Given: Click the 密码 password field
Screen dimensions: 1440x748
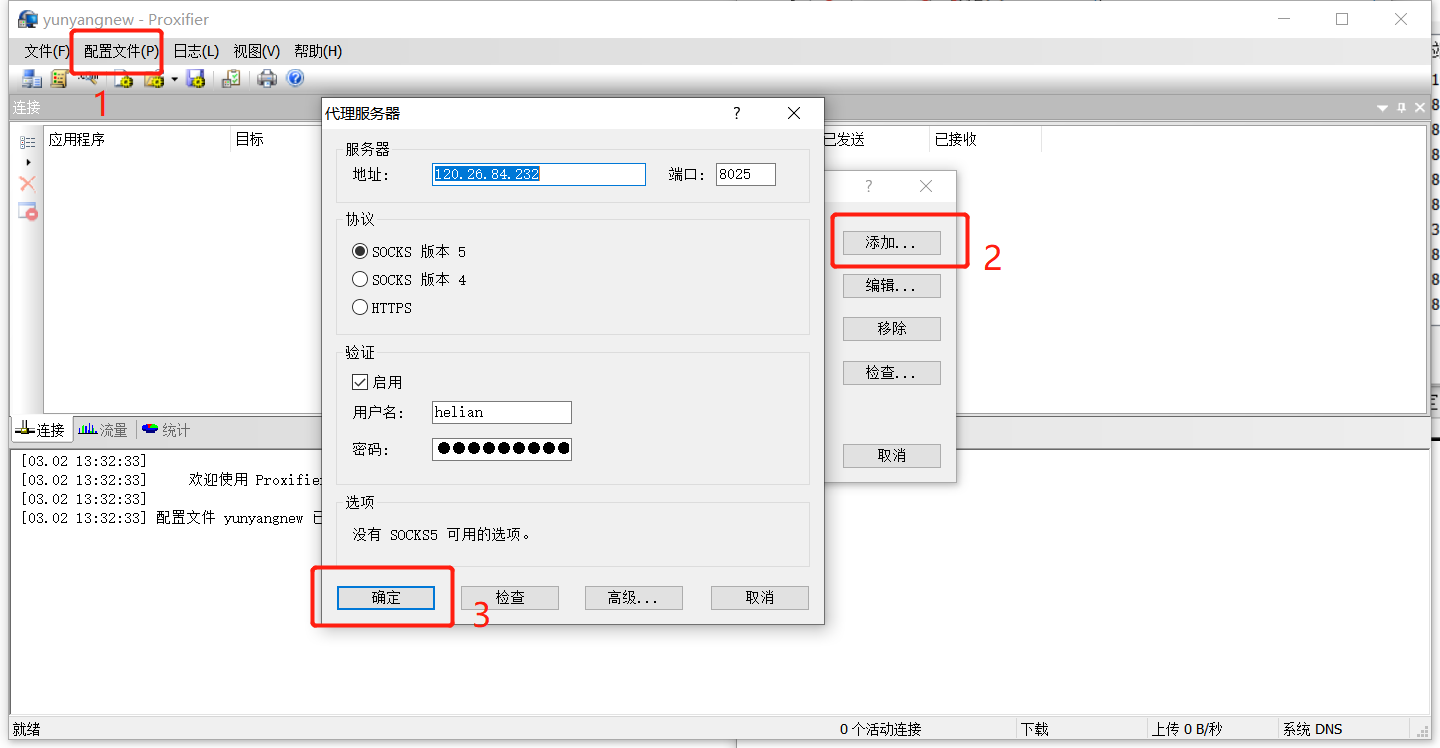Looking at the screenshot, I should (x=502, y=449).
